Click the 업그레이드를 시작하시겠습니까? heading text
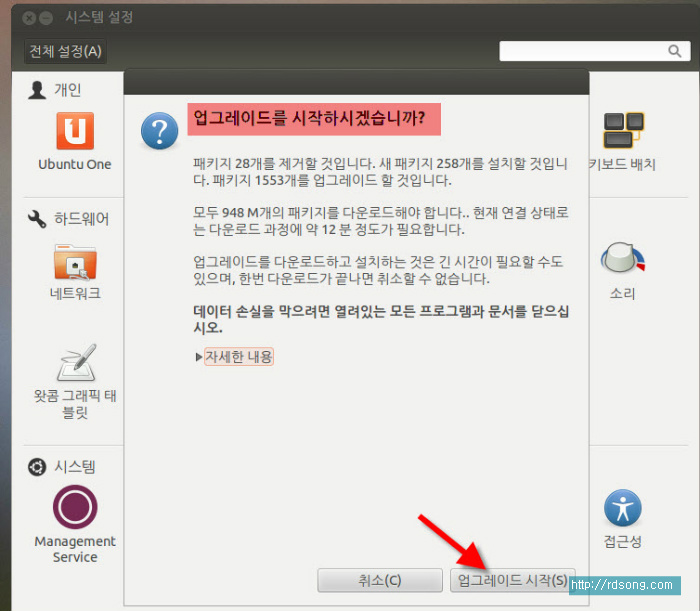Image resolution: width=700 pixels, height=611 pixels. click(x=314, y=118)
